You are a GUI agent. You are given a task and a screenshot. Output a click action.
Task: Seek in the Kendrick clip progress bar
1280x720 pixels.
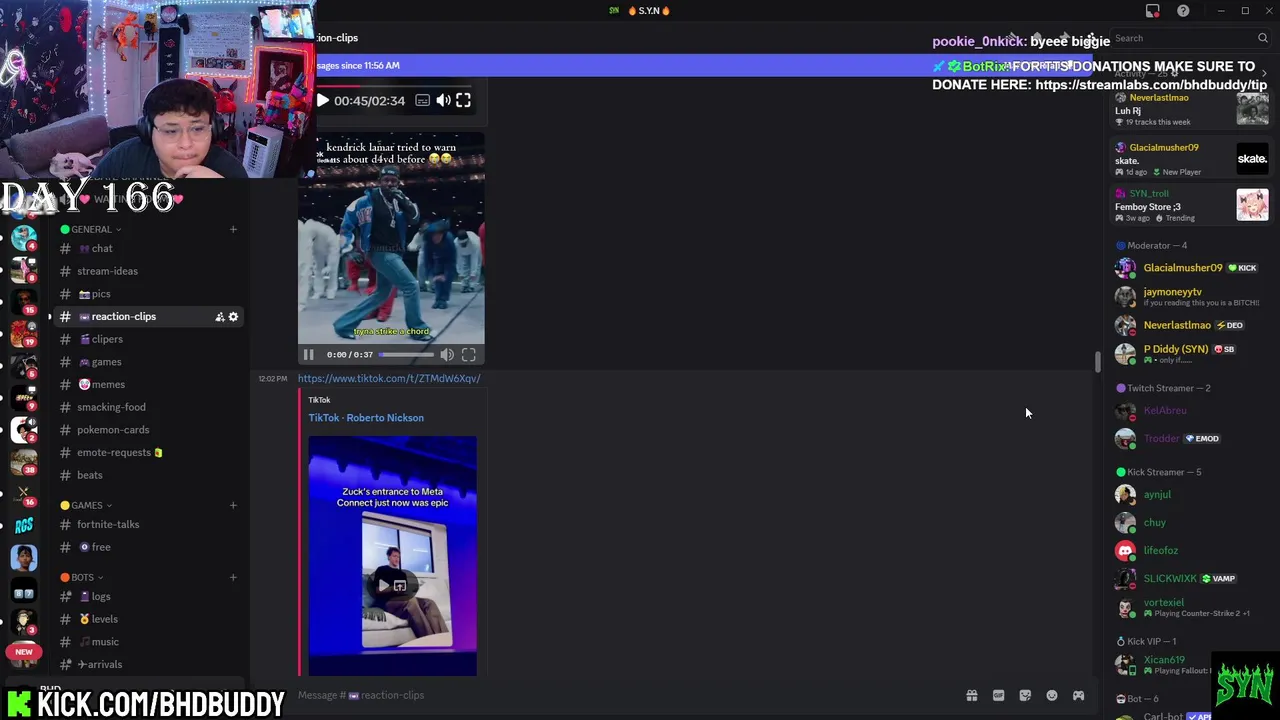pyautogui.click(x=406, y=354)
